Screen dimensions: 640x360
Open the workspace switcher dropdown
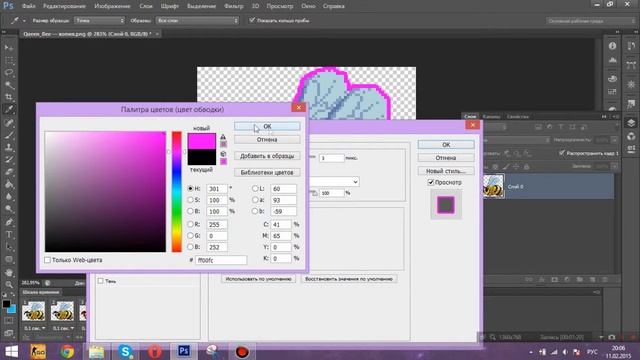[591, 21]
